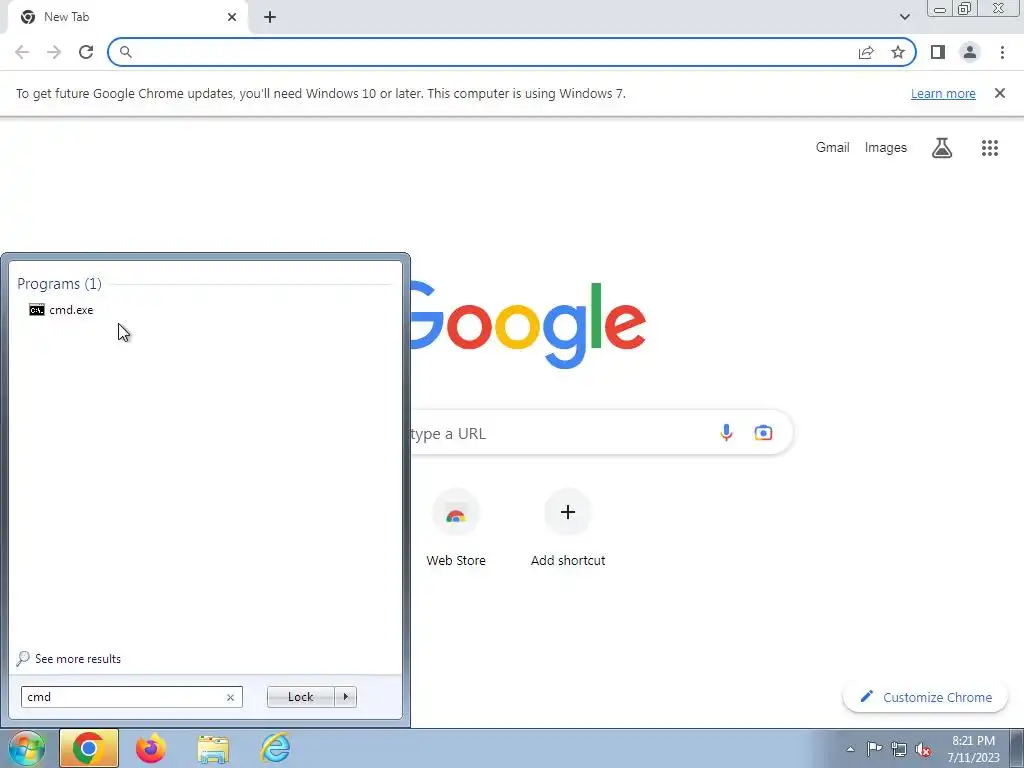This screenshot has width=1024, height=768.
Task: Start voice search with microphone icon
Action: click(x=726, y=432)
